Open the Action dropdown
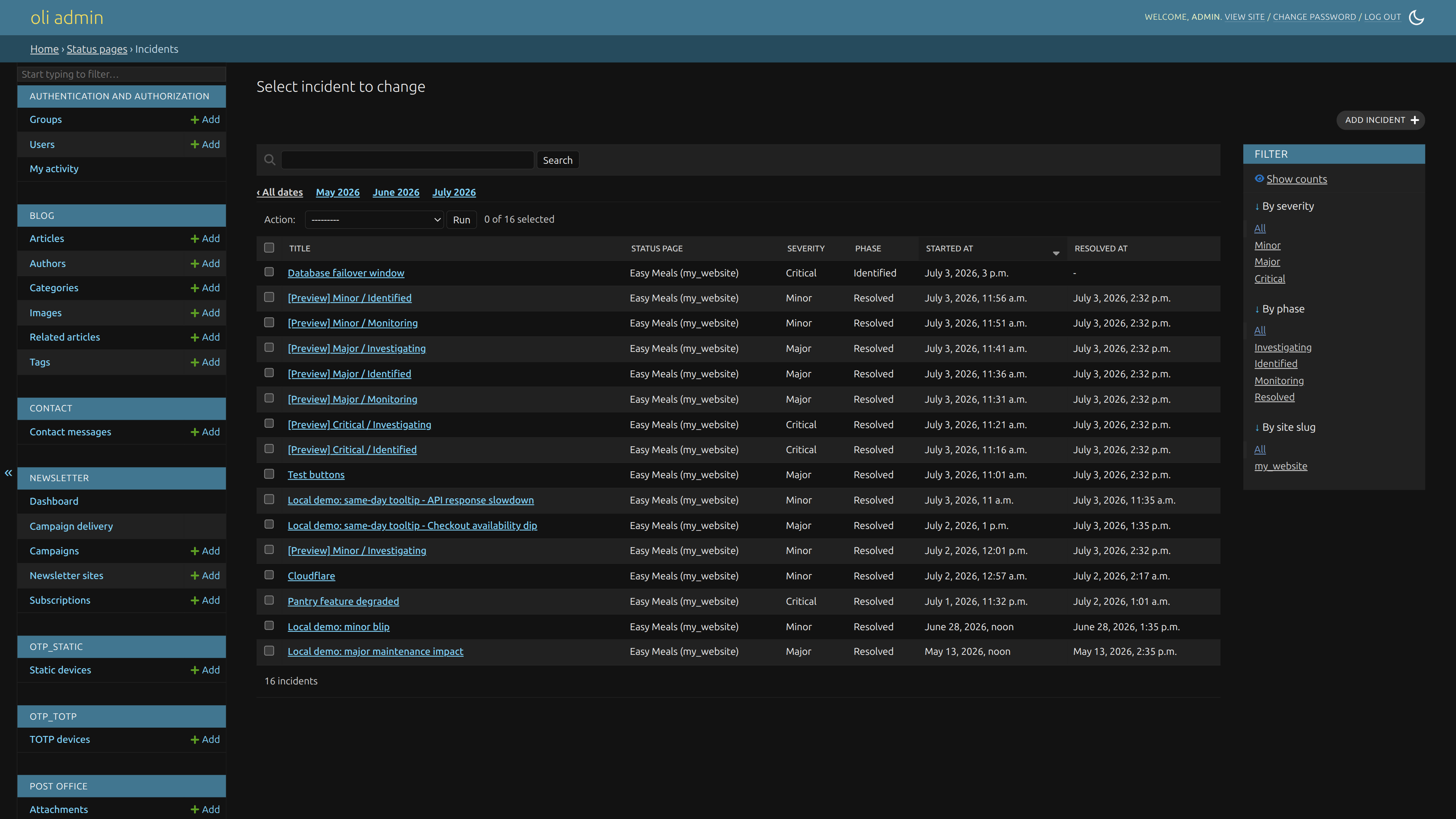Viewport: 1456px width, 819px height. point(375,219)
